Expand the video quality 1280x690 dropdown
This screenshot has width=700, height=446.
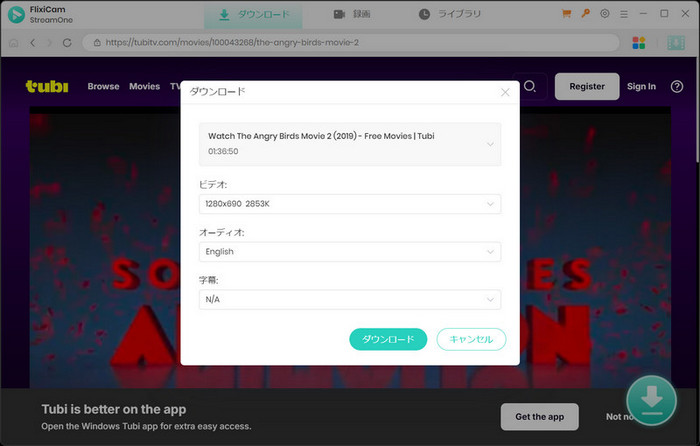tap(349, 204)
